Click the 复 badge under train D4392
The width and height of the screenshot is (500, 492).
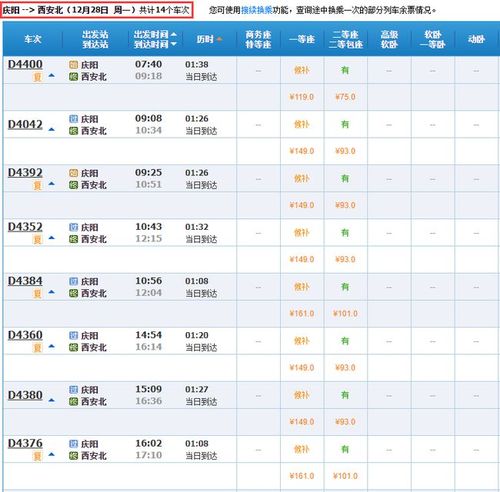(37, 185)
